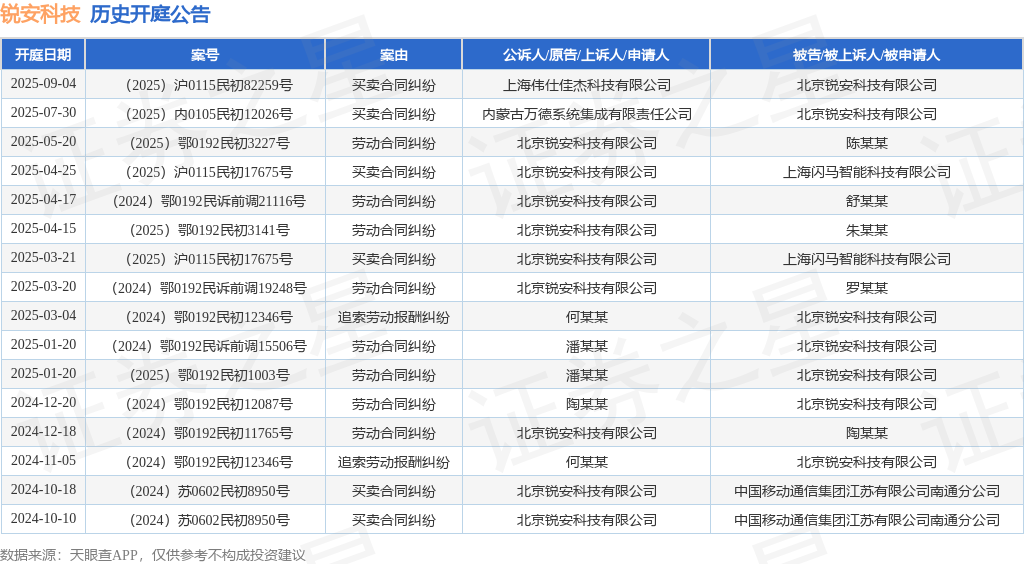Viewport: 1024px width, 564px height.
Task: Click date cell 2024-12-20
Action: (x=43, y=402)
